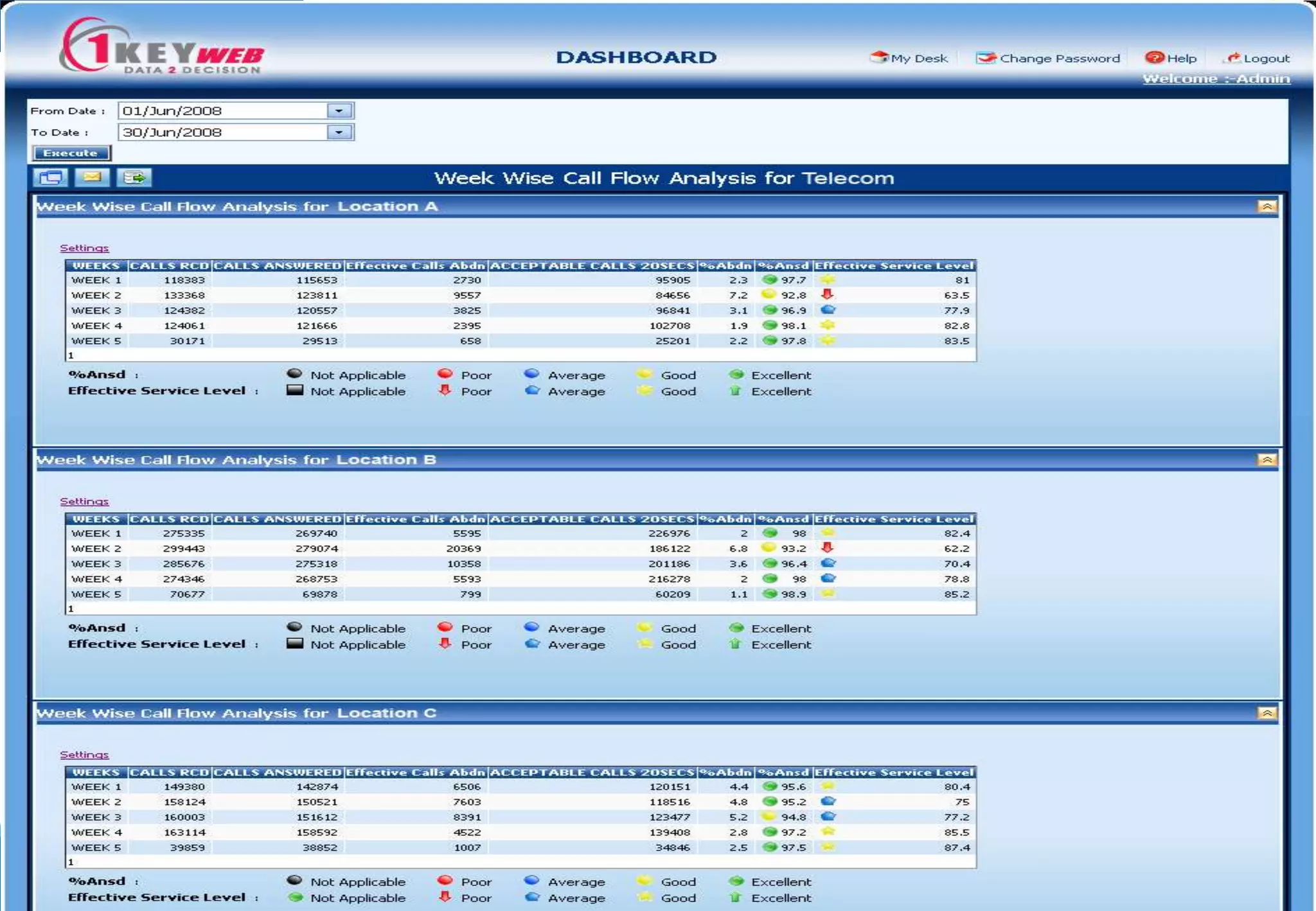Click Week Wise Call Flow Analysis for Telecom title
Screen dimensions: 1316x911
pos(664,178)
